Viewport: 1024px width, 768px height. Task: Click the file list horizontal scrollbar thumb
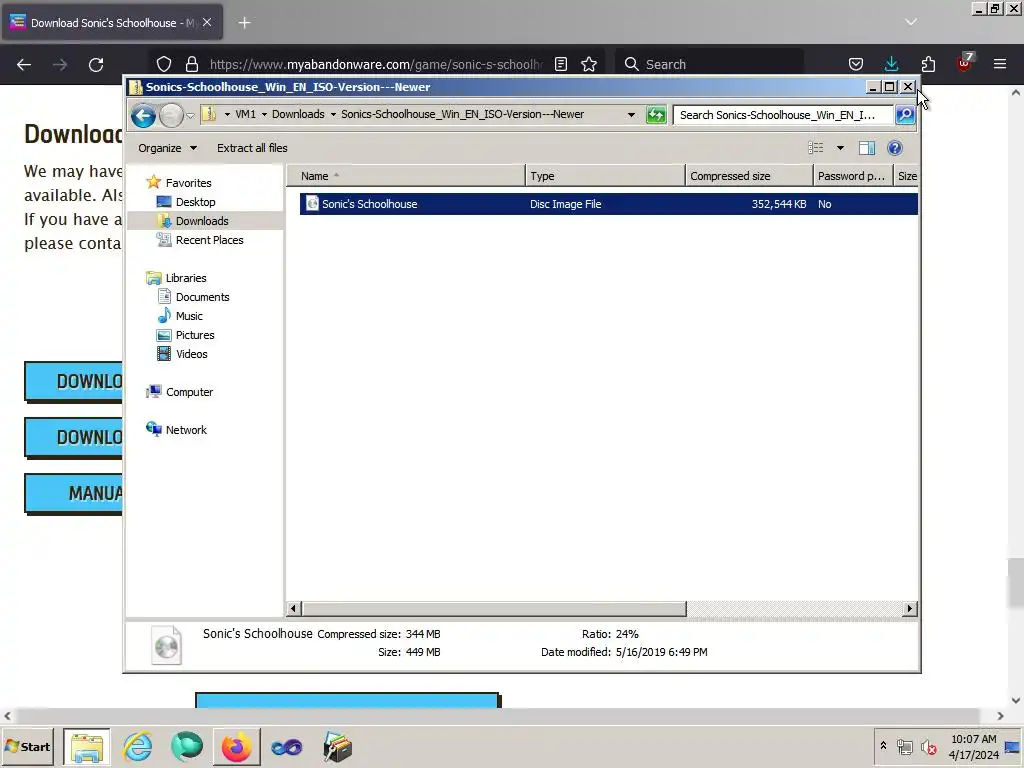pos(494,609)
